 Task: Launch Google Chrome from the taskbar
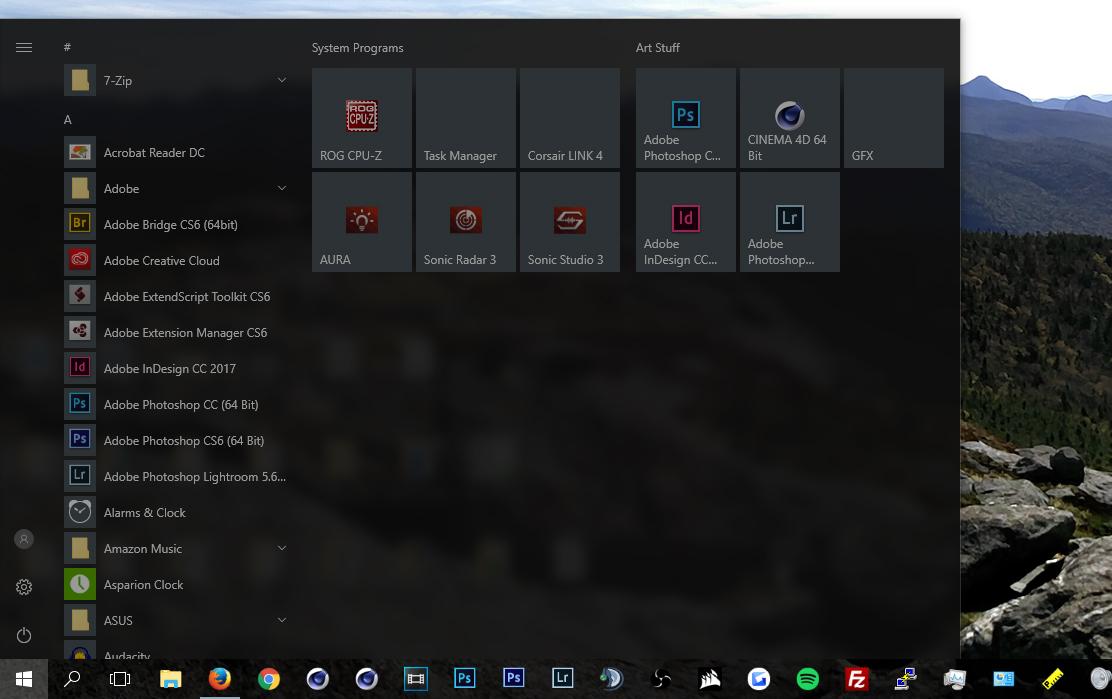click(269, 679)
